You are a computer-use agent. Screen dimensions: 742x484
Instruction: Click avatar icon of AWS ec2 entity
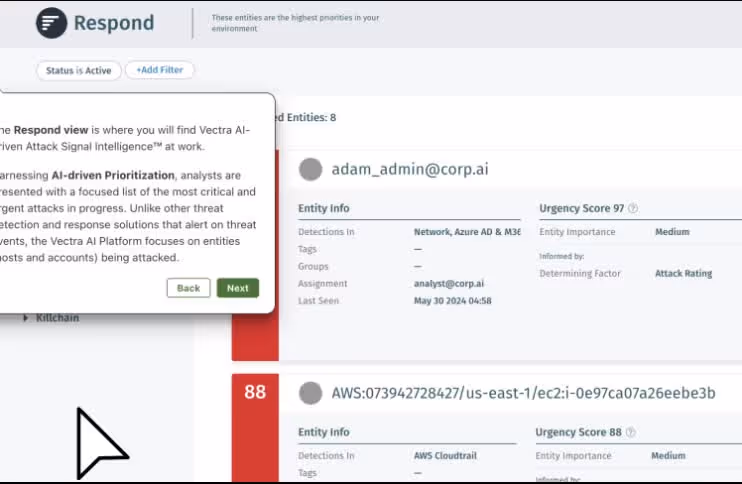pos(310,393)
